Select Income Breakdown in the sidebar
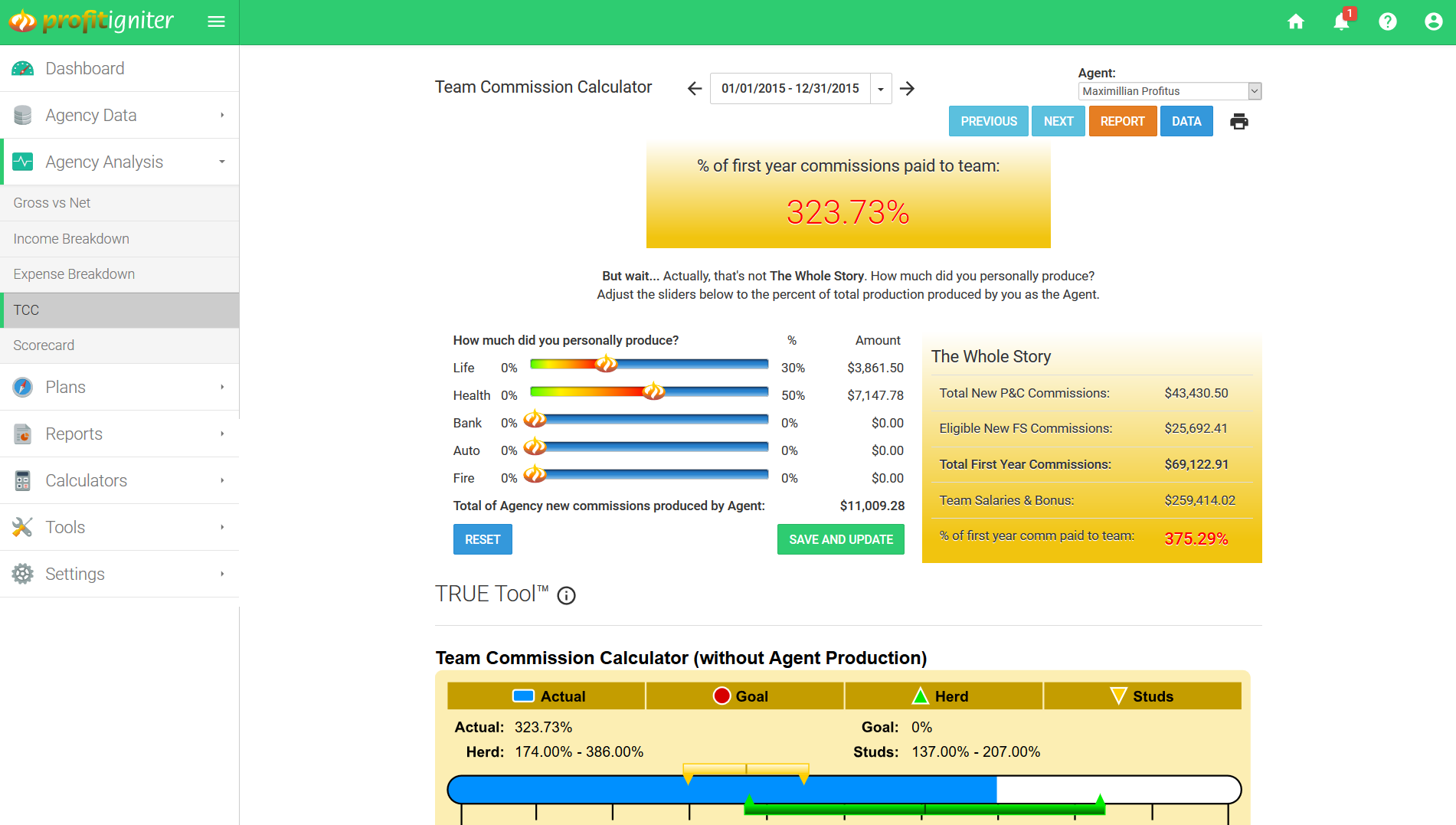Viewport: 1456px width, 825px height. tap(71, 239)
